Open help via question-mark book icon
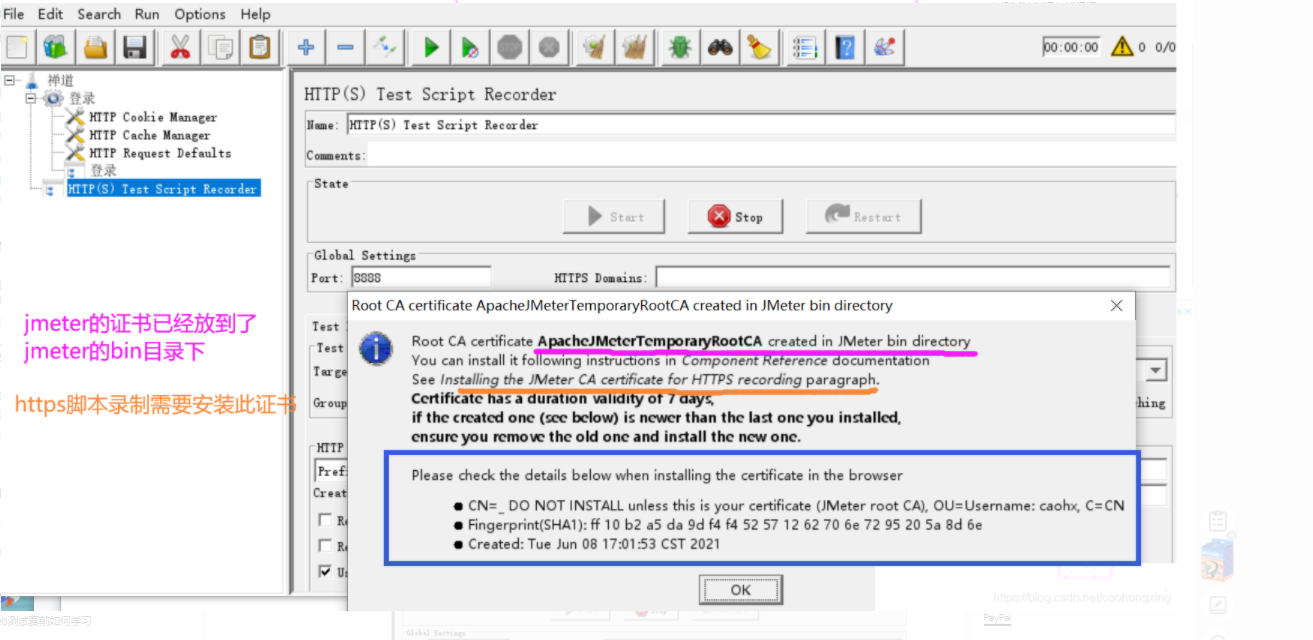This screenshot has height=640, width=1313. tap(845, 47)
